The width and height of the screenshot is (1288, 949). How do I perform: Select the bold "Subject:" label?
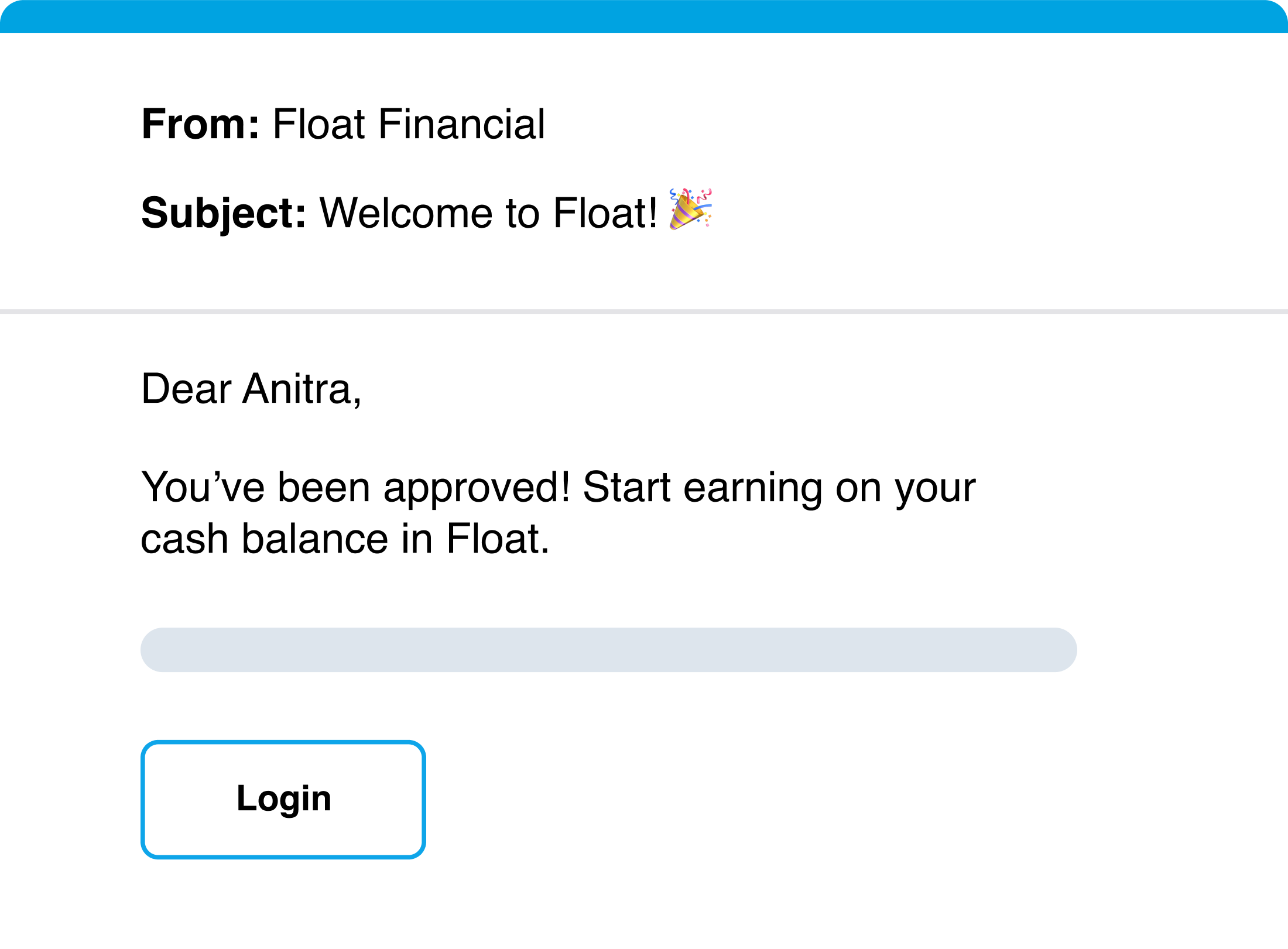(x=224, y=214)
